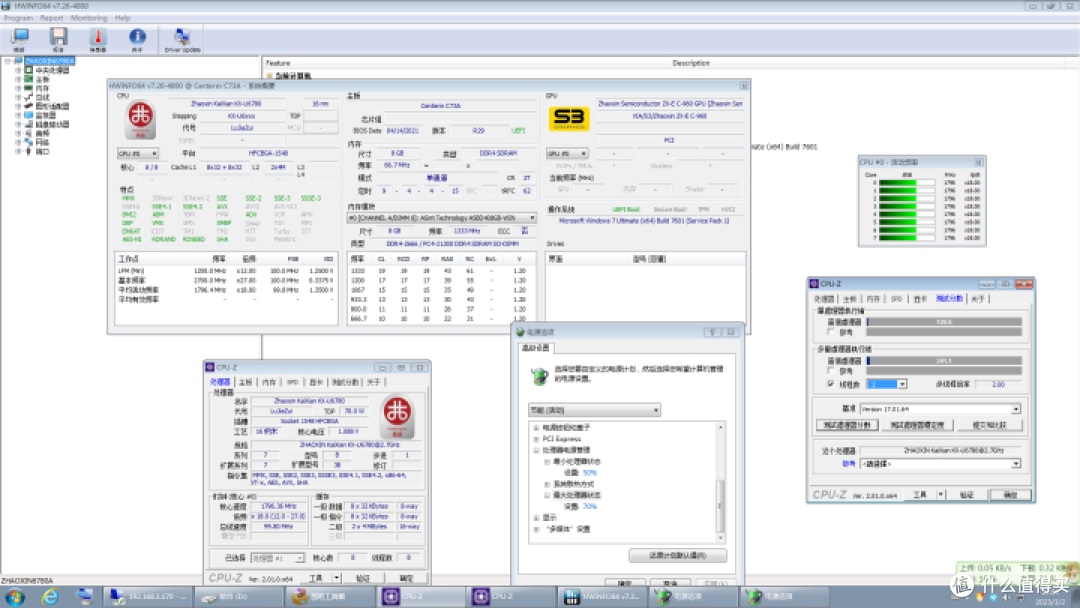Click Restore plan defaults button in Power Options
Viewport: 1080px width, 608px height.
click(678, 555)
